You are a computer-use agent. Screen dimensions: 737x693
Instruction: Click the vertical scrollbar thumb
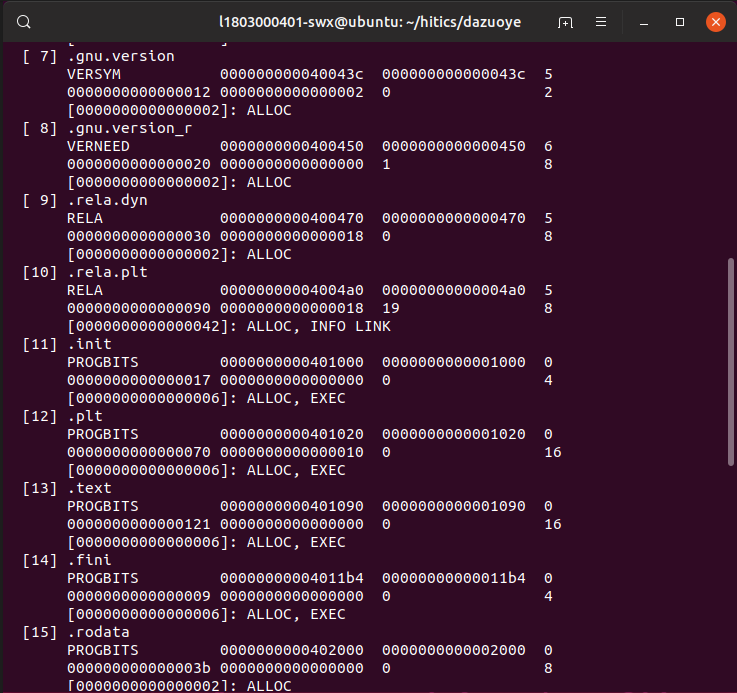(x=730, y=362)
